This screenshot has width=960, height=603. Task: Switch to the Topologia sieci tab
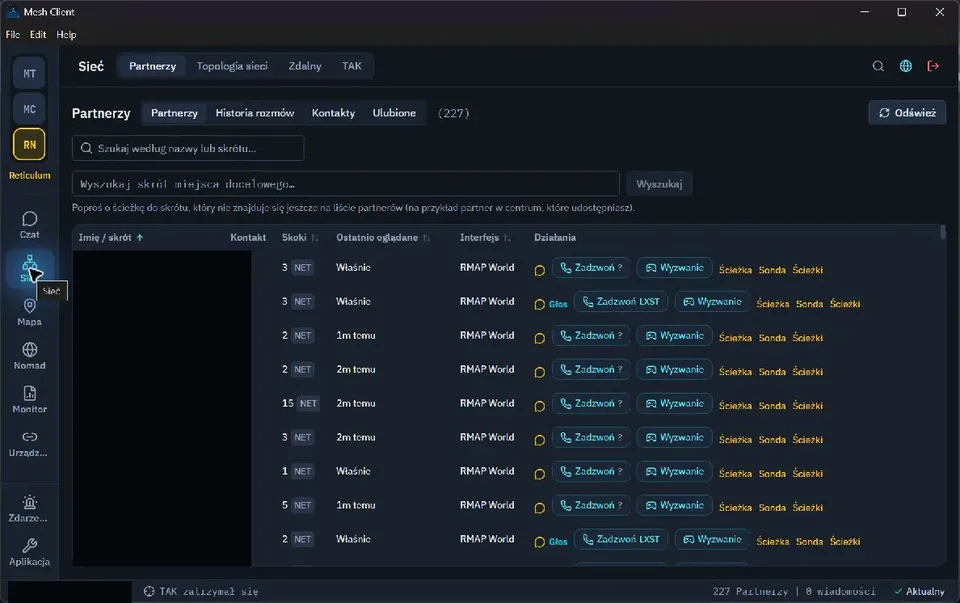point(232,66)
